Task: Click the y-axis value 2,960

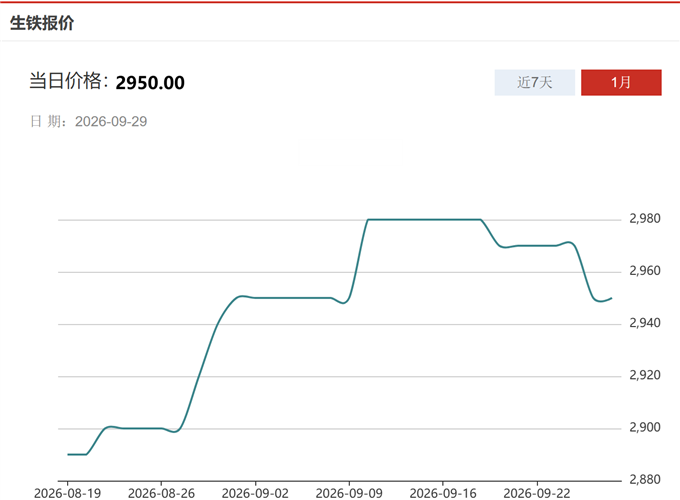Action: pyautogui.click(x=645, y=271)
